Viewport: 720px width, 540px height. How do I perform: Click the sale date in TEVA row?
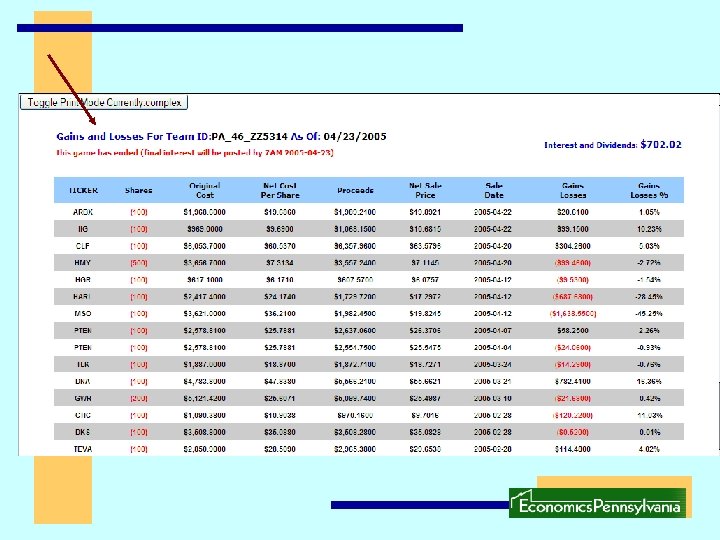coord(493,449)
